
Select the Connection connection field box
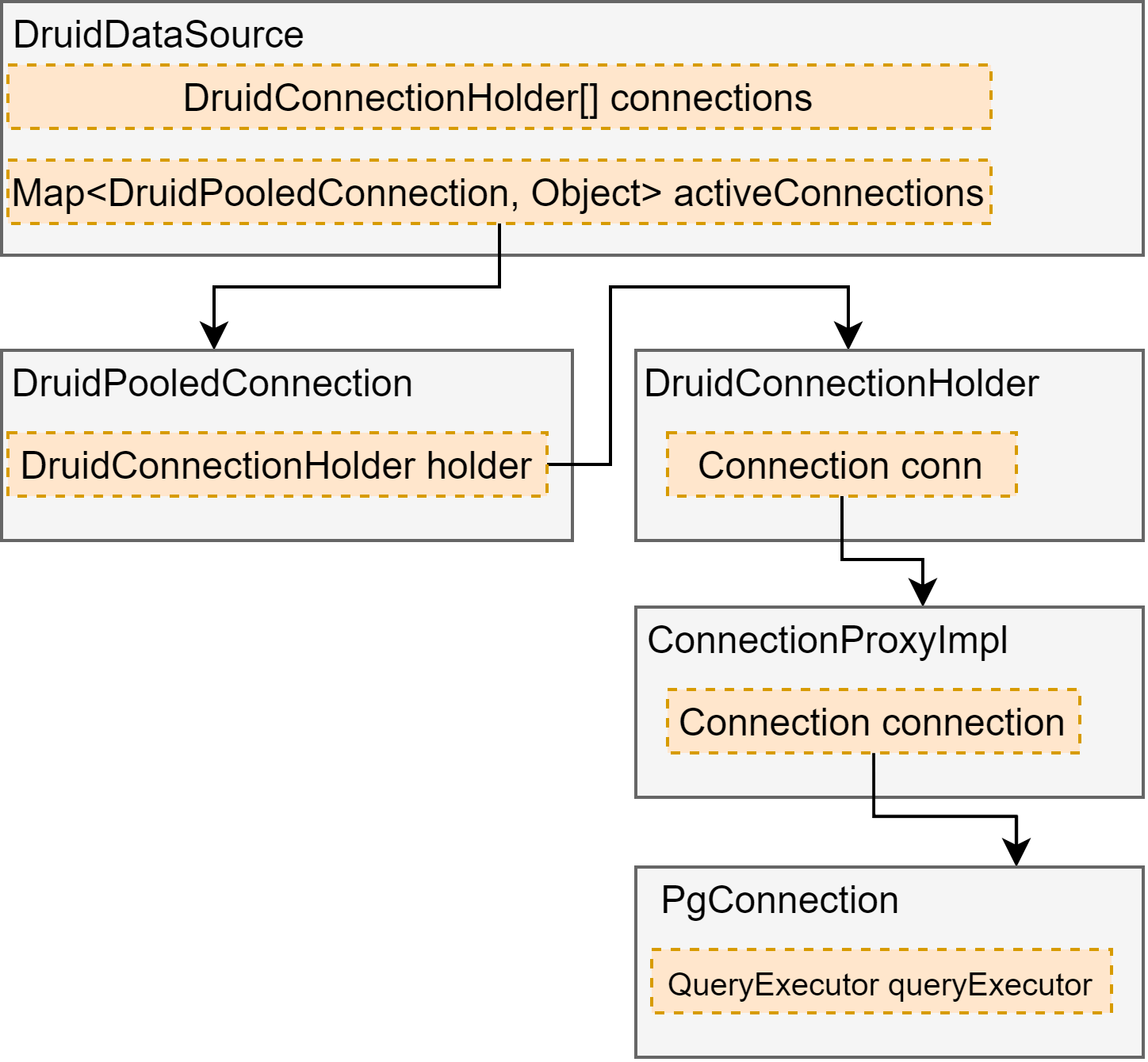[874, 721]
